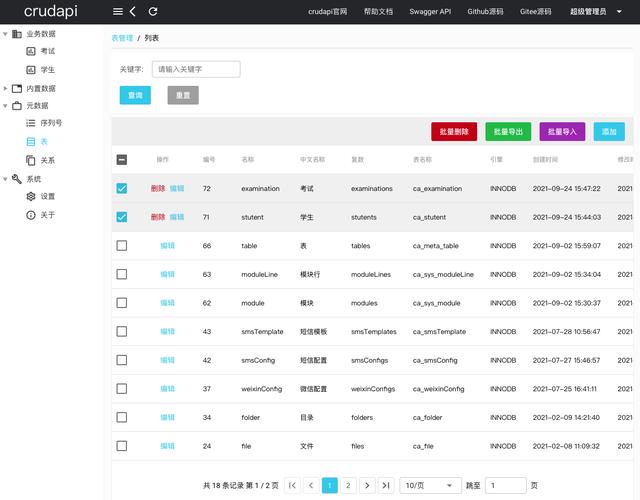The width and height of the screenshot is (640, 500).
Task: Click the weixinConfigs plural cell
Action: [x=373, y=389]
